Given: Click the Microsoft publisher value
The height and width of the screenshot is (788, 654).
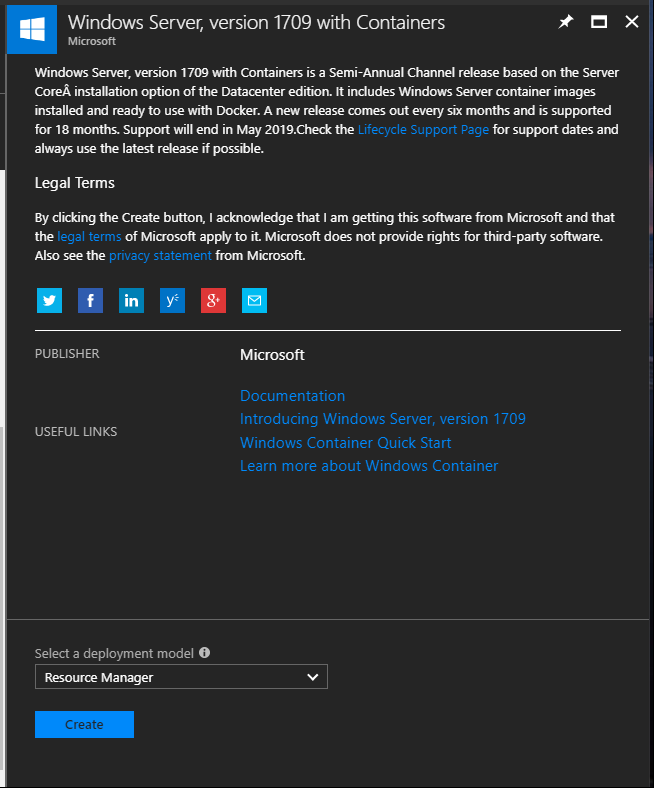Looking at the screenshot, I should 272,355.
